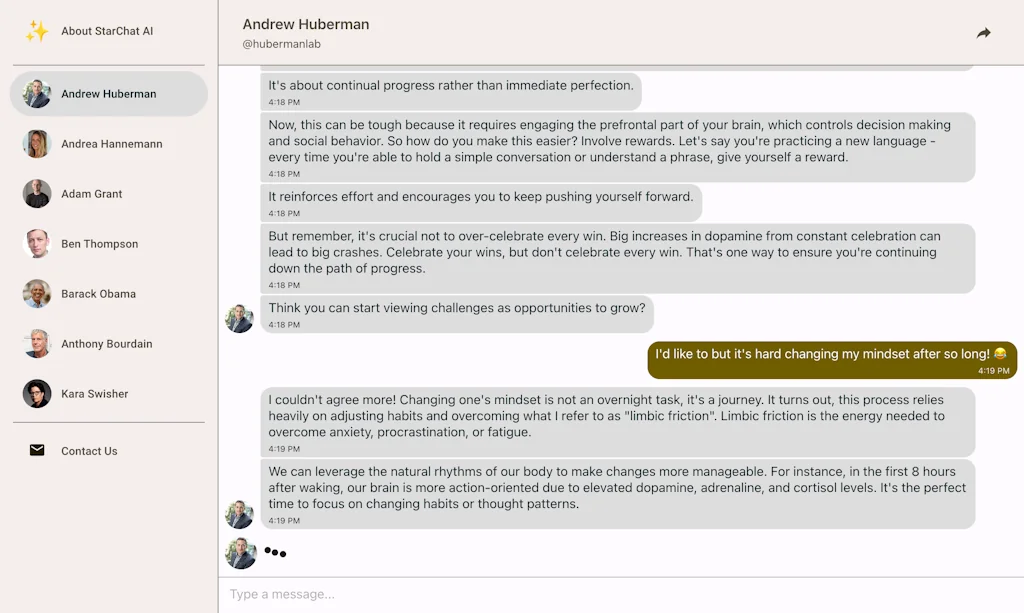Click Adam Grant's avatar image
Viewport: 1024px width, 613px height.
(x=36, y=193)
